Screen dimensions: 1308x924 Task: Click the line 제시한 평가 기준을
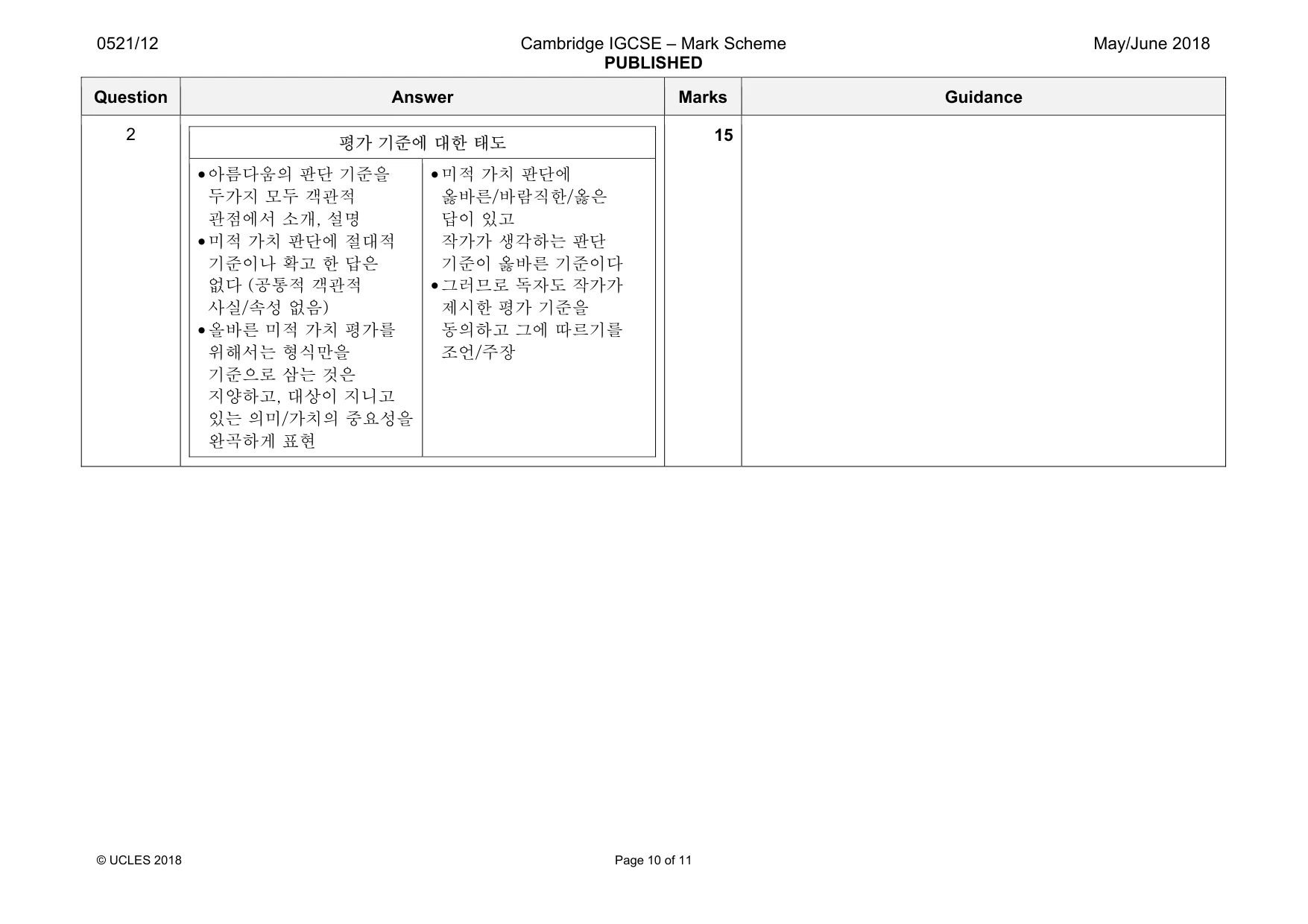[515, 308]
